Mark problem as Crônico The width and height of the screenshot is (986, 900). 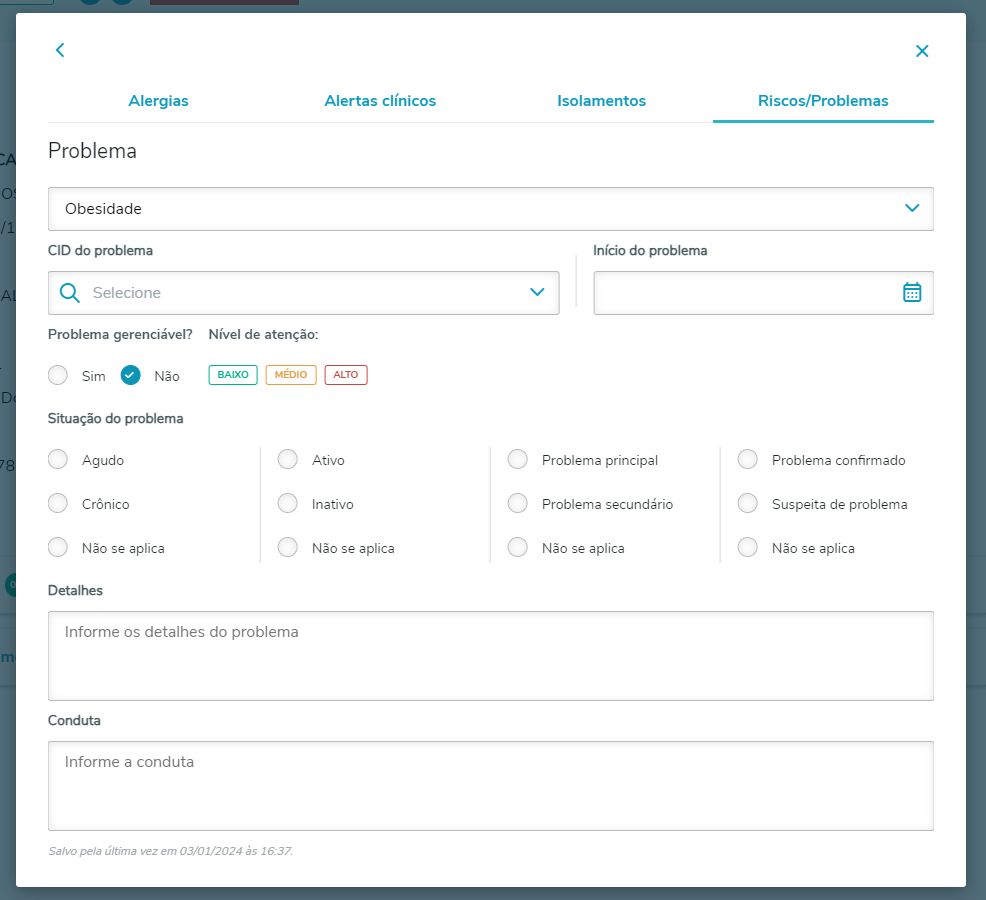[x=59, y=504]
